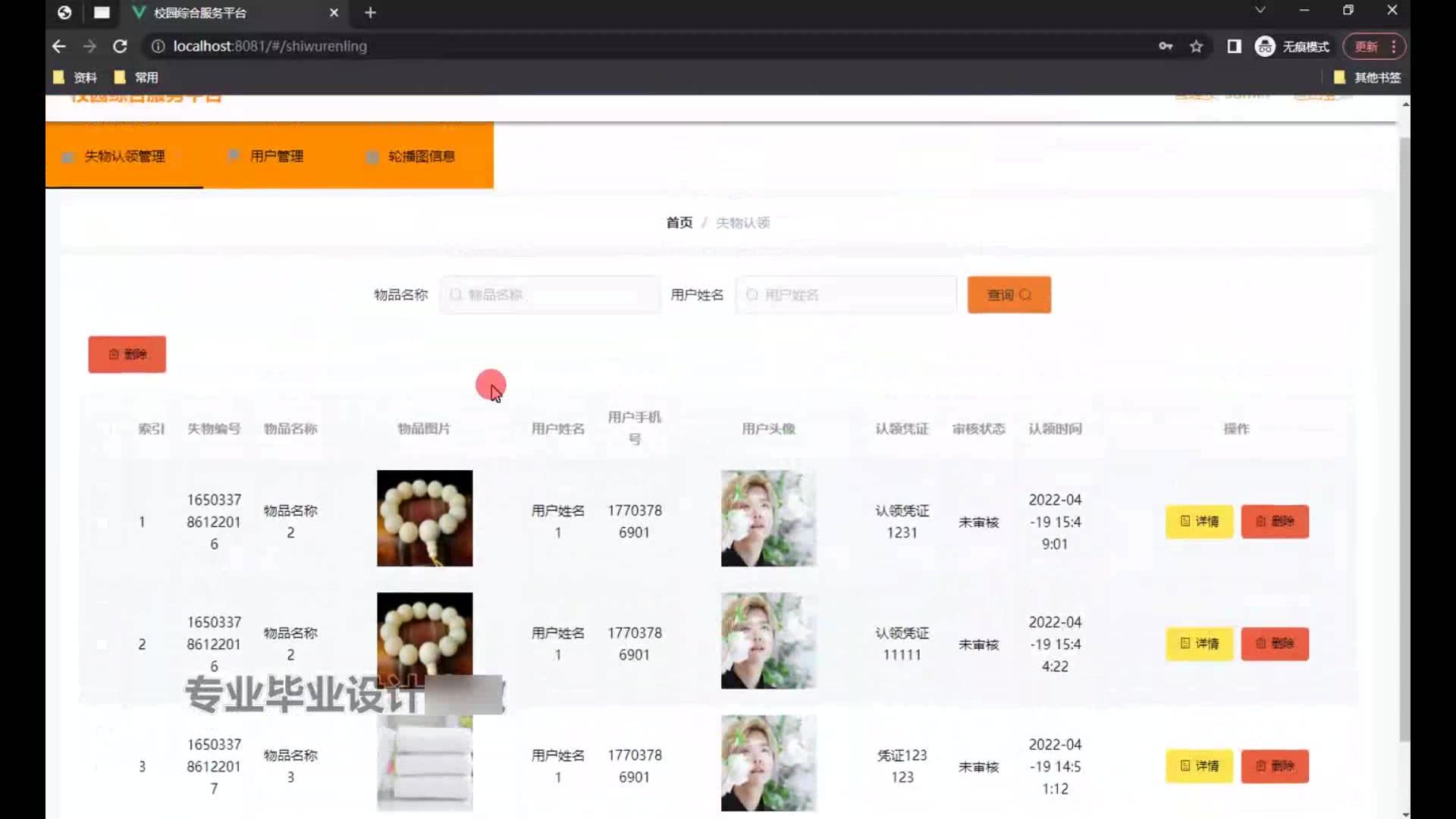Switch to 用户管理 menu tab
The image size is (1456, 819).
(x=275, y=156)
